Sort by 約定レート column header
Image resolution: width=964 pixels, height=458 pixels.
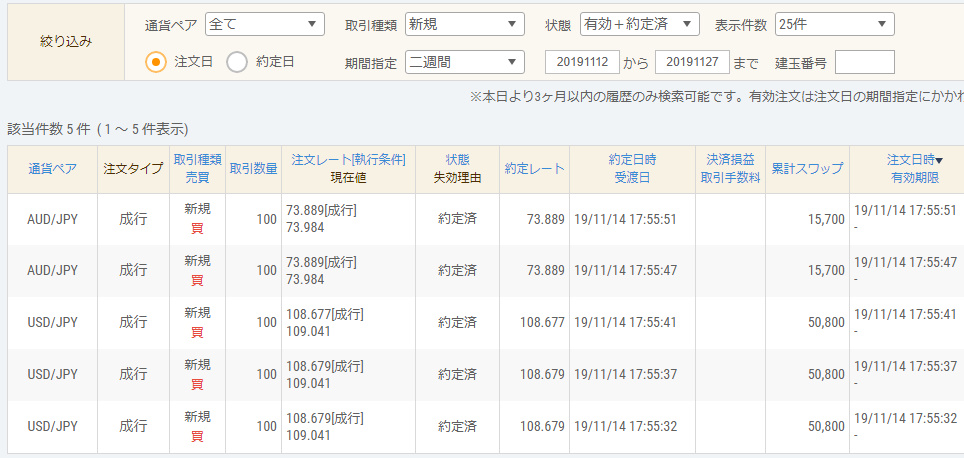click(534, 169)
